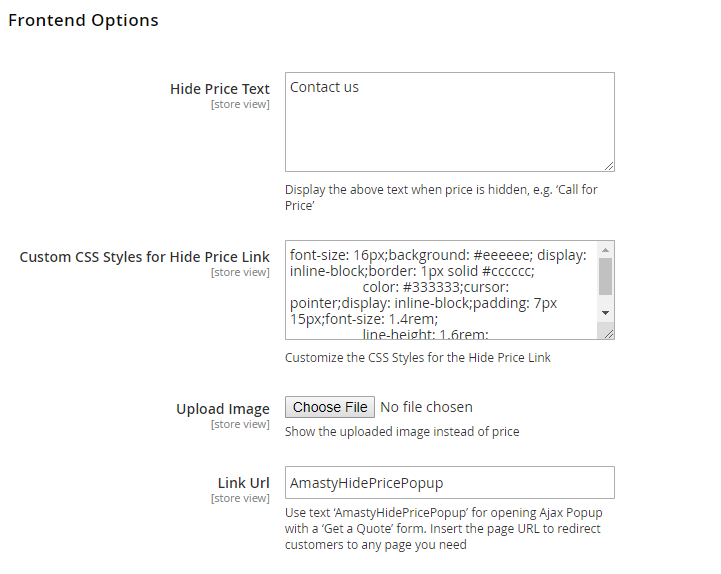Click inside the Custom CSS Styles textarea

[x=440, y=290]
